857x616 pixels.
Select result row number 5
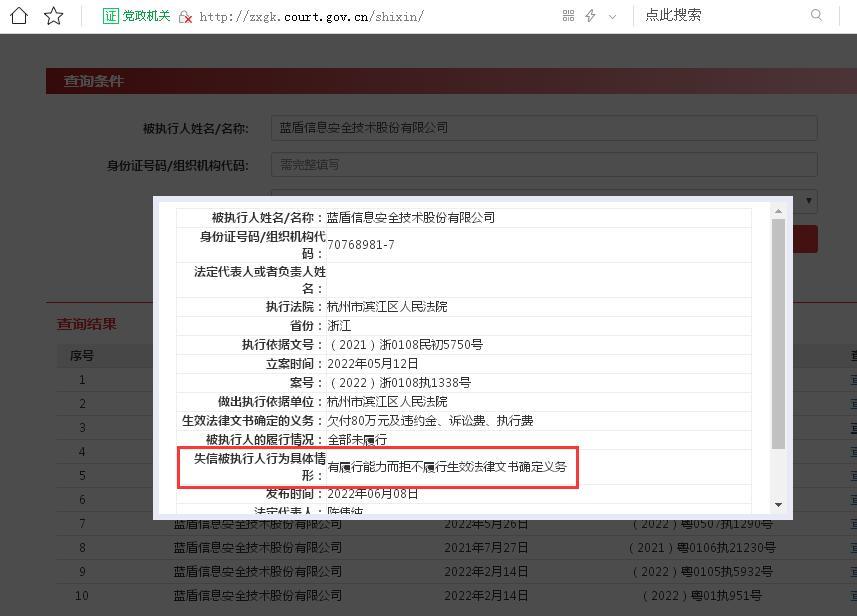pos(82,476)
